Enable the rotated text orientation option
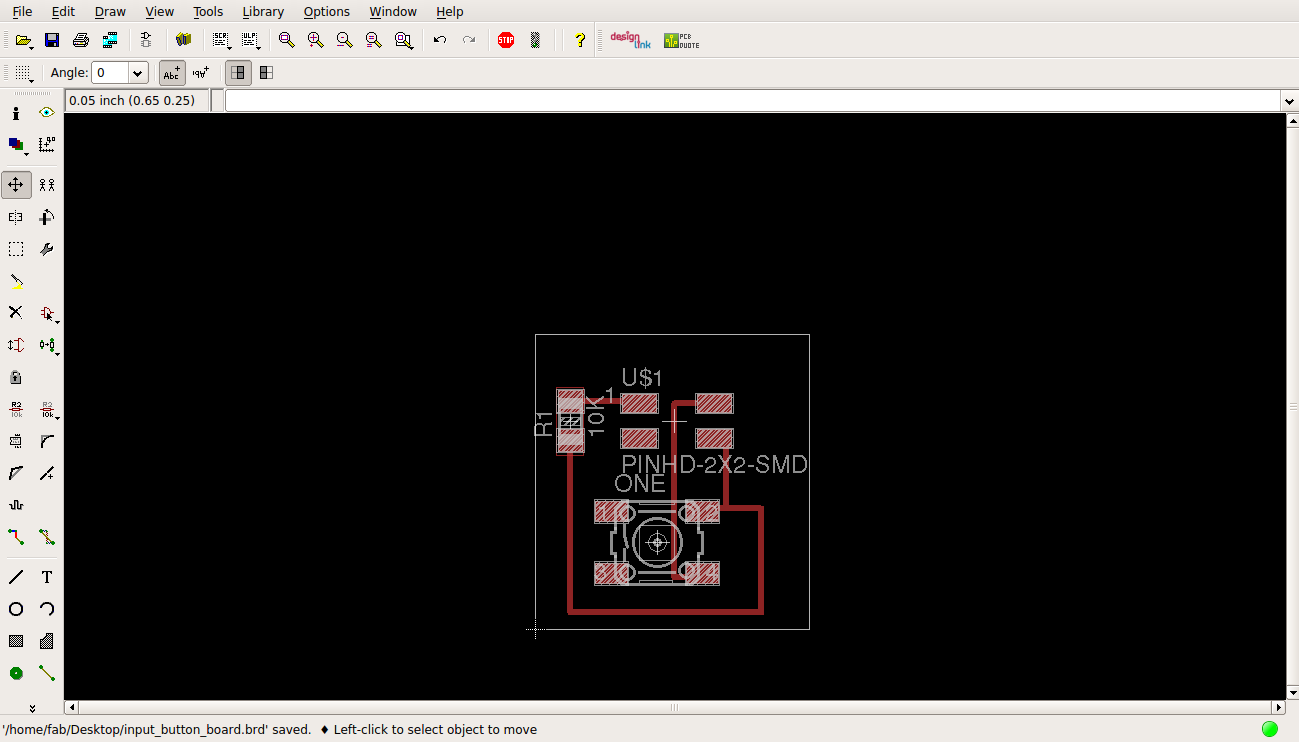Viewport: 1299px width, 742px height. [x=201, y=72]
